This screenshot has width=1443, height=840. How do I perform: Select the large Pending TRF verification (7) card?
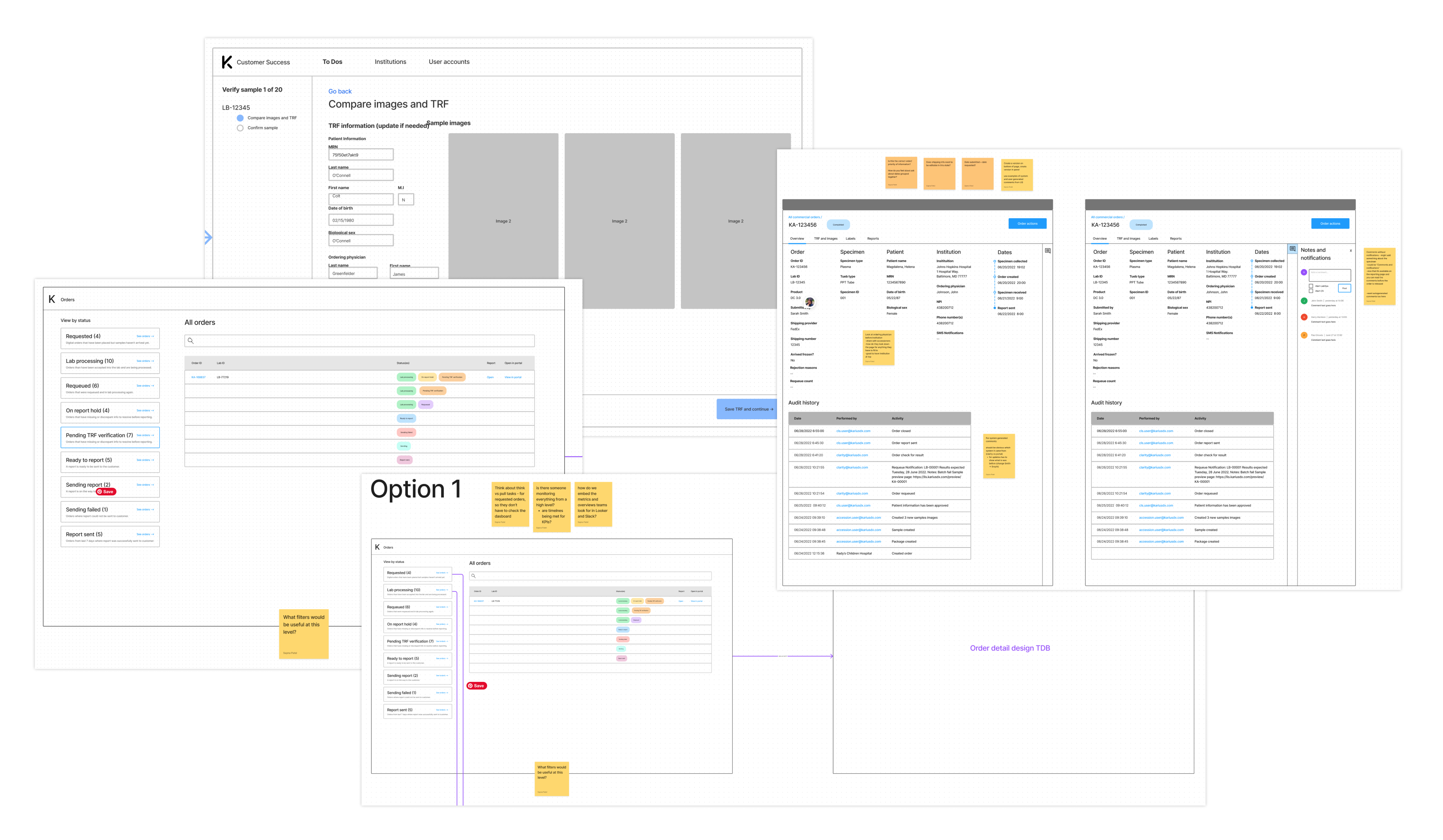click(x=110, y=437)
